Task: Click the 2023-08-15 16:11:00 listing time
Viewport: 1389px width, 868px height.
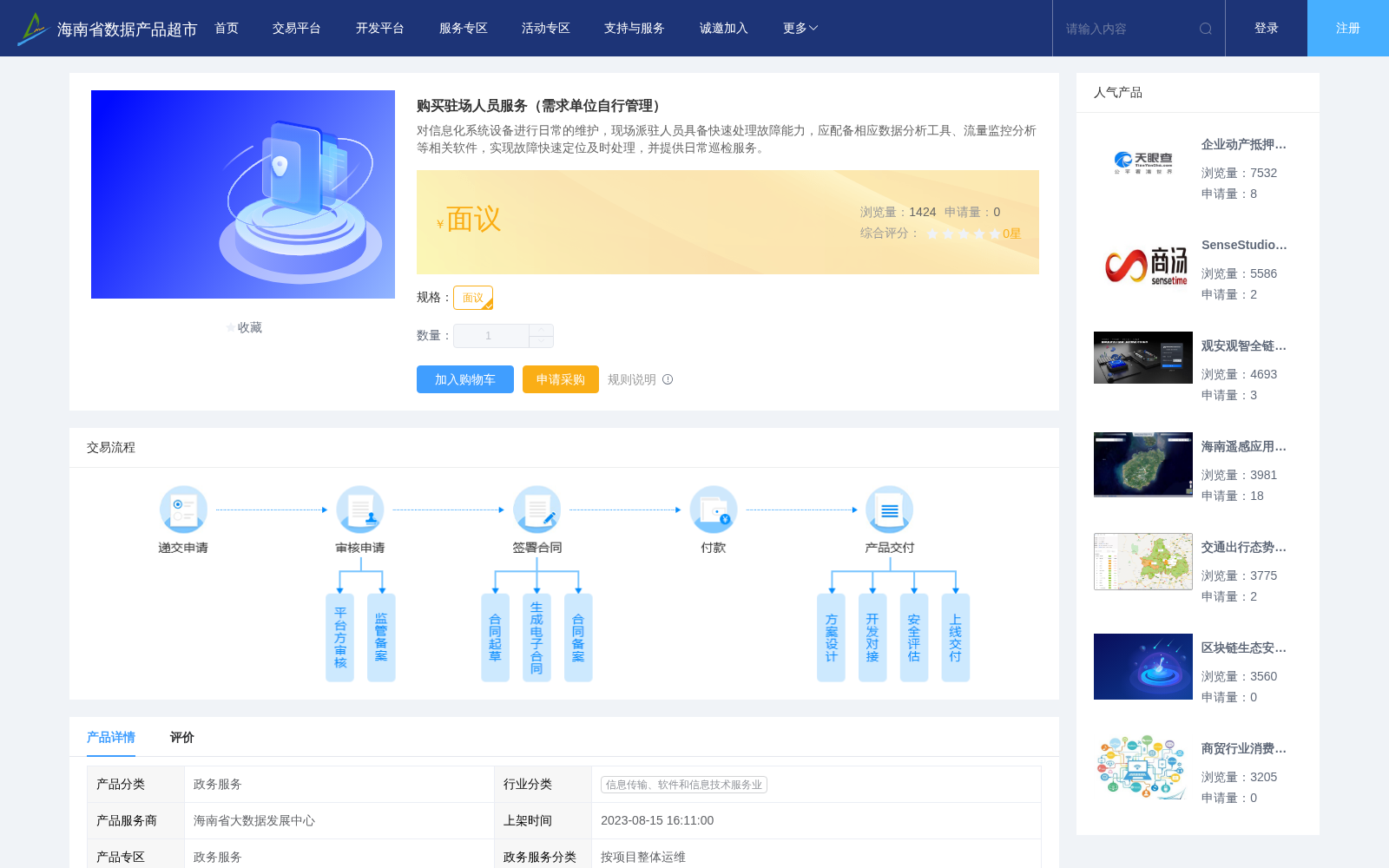Action: click(657, 820)
